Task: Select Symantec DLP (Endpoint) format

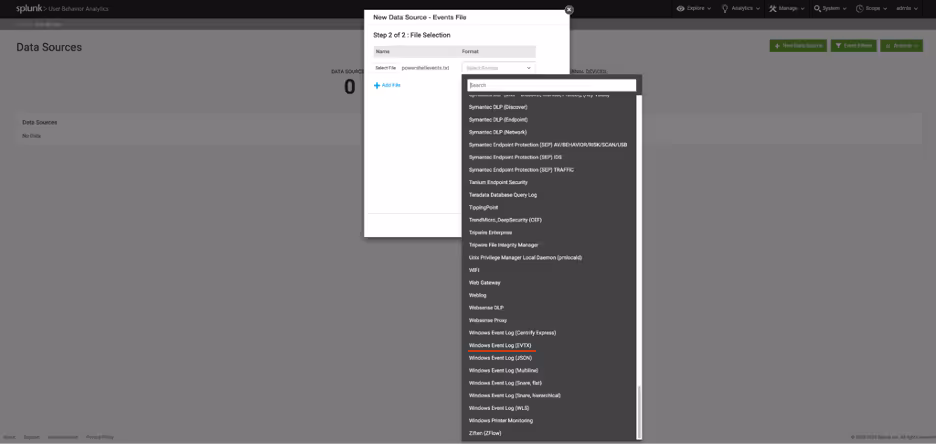Action: 498,120
